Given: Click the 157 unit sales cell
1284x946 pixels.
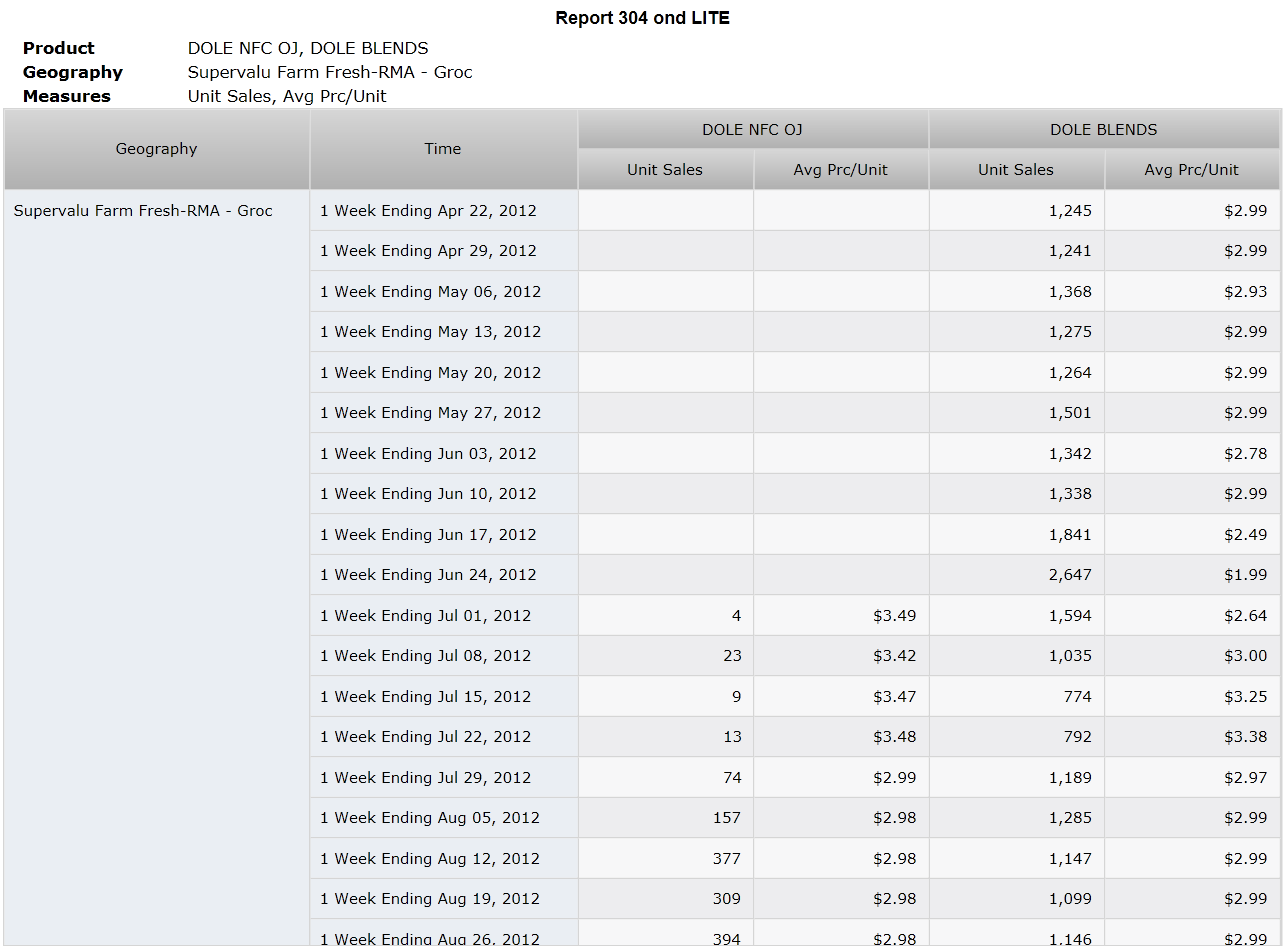Looking at the screenshot, I should pyautogui.click(x=666, y=818).
